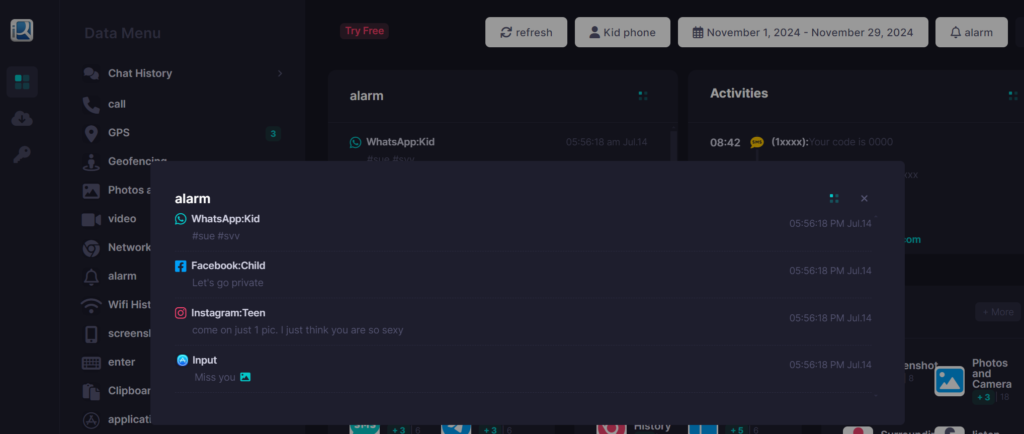Click the GPS location pin icon

point(91,134)
